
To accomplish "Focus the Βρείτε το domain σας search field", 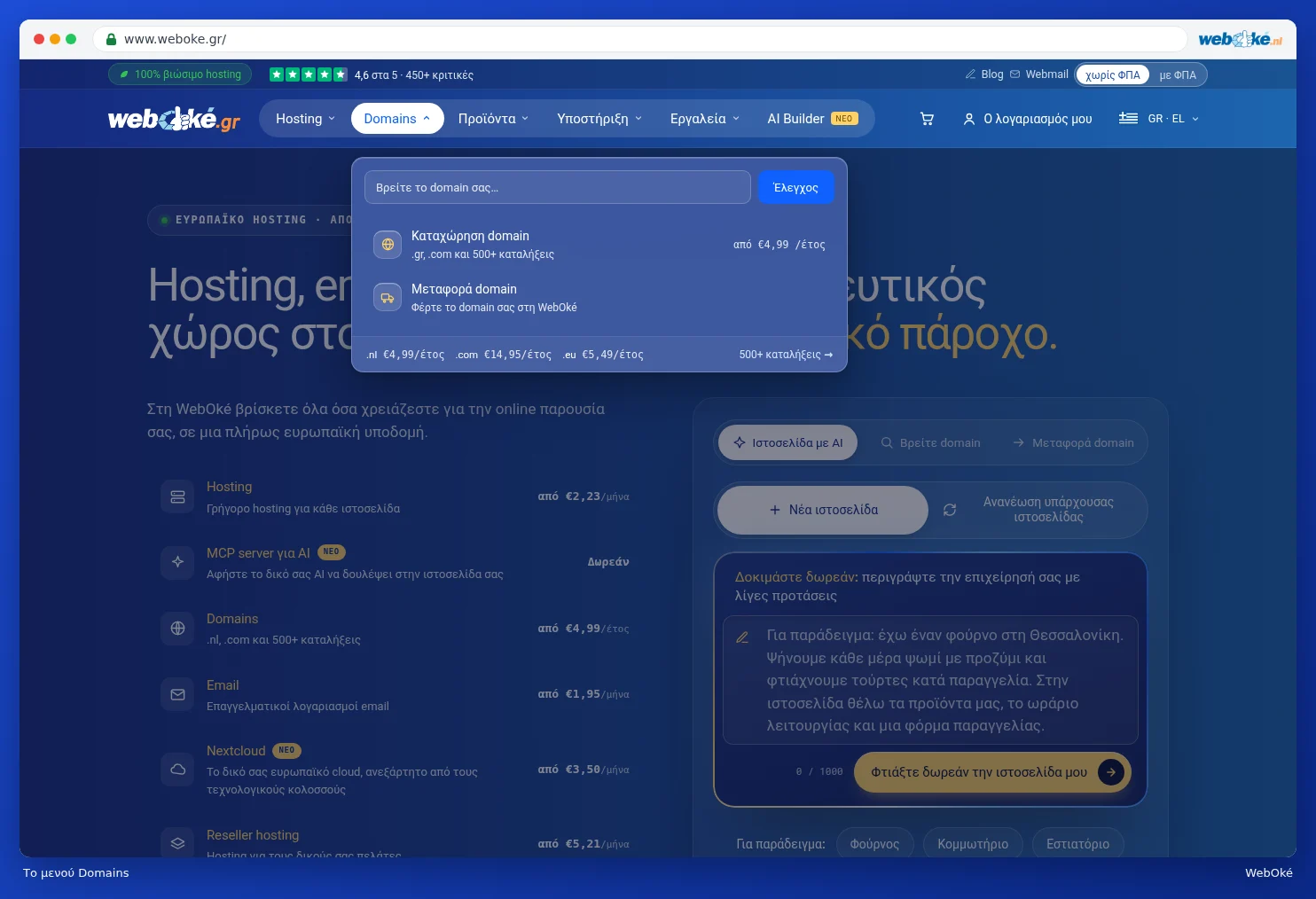I will pos(558,187).
